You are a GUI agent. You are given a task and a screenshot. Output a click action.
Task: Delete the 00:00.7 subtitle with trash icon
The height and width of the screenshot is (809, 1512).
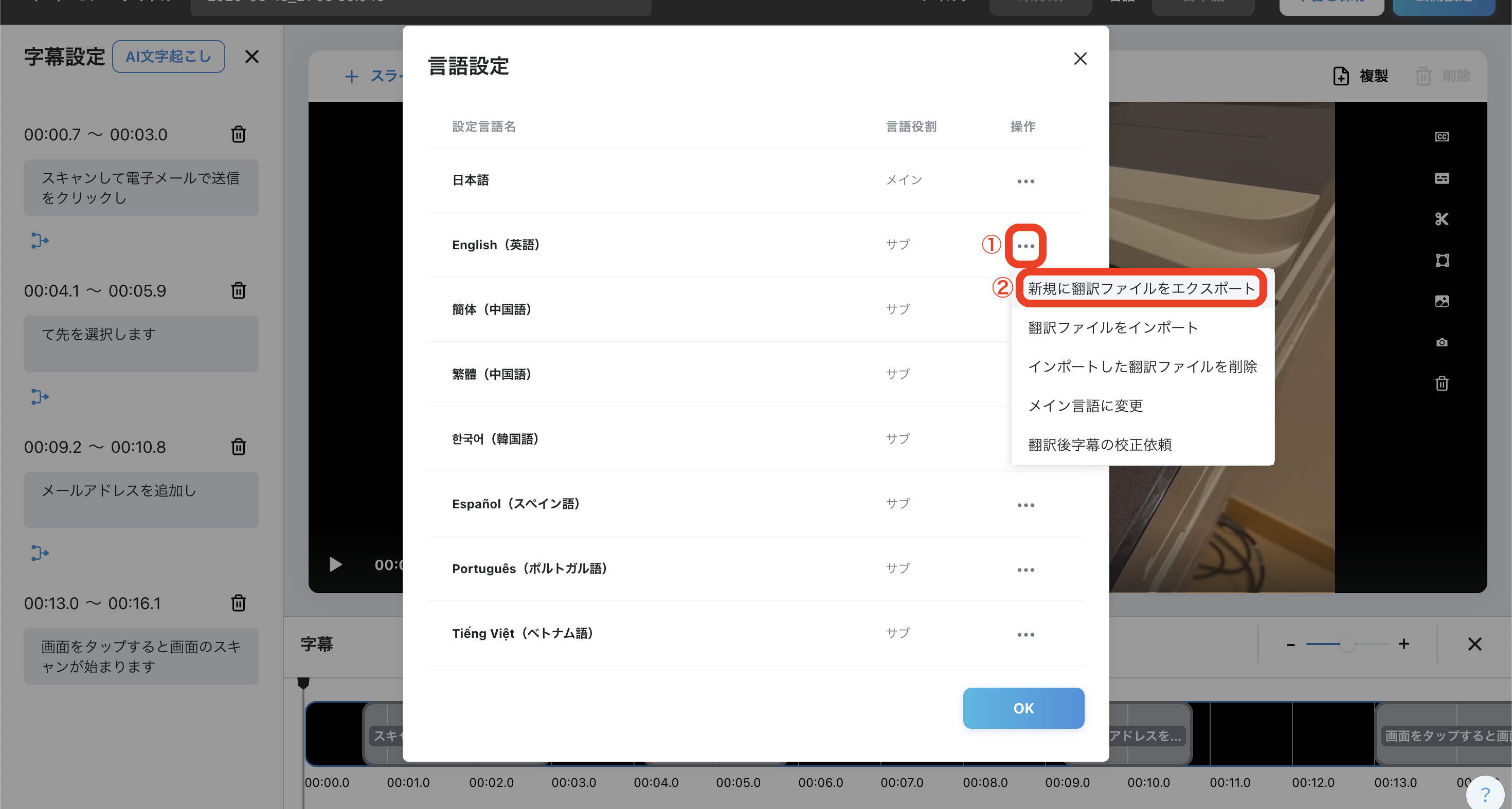[238, 134]
